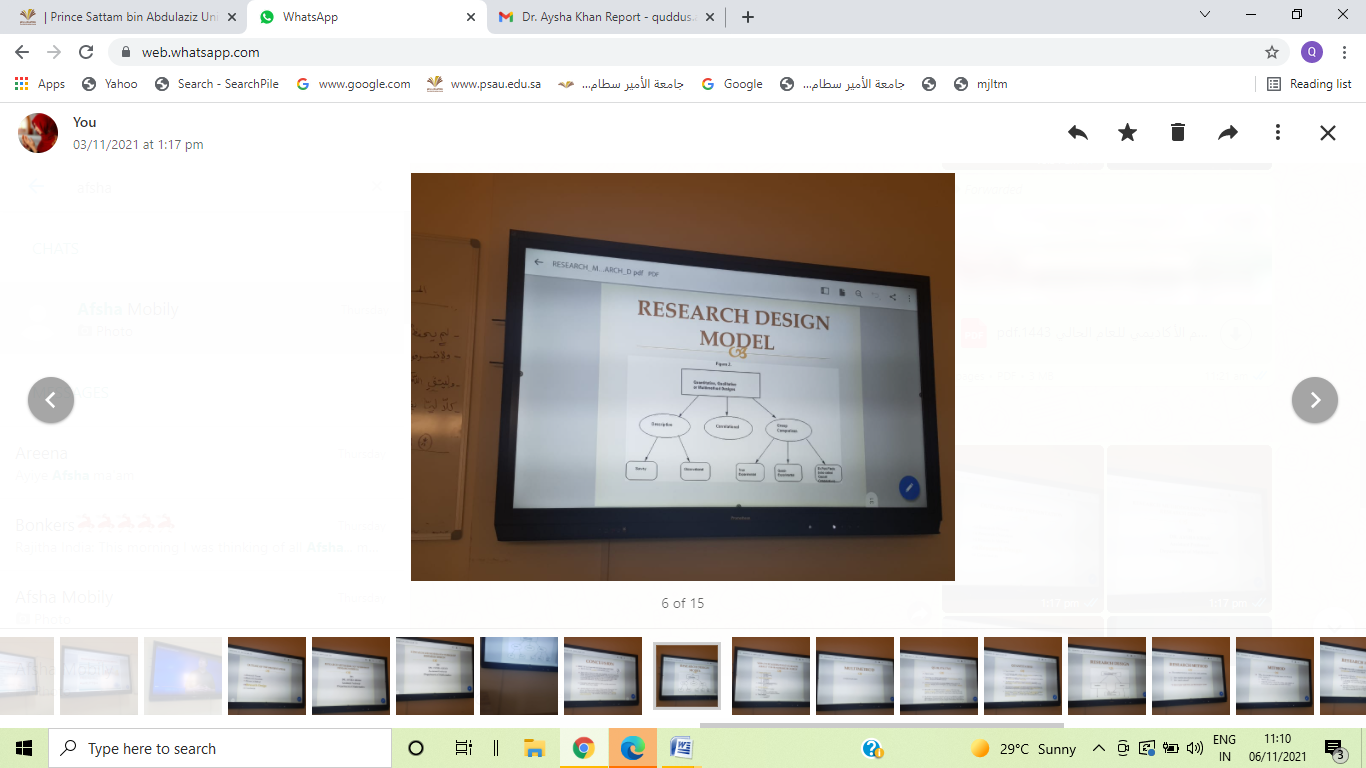This screenshot has width=1366, height=768.
Task: Show hidden system tray icons
Action: pyautogui.click(x=1098, y=748)
